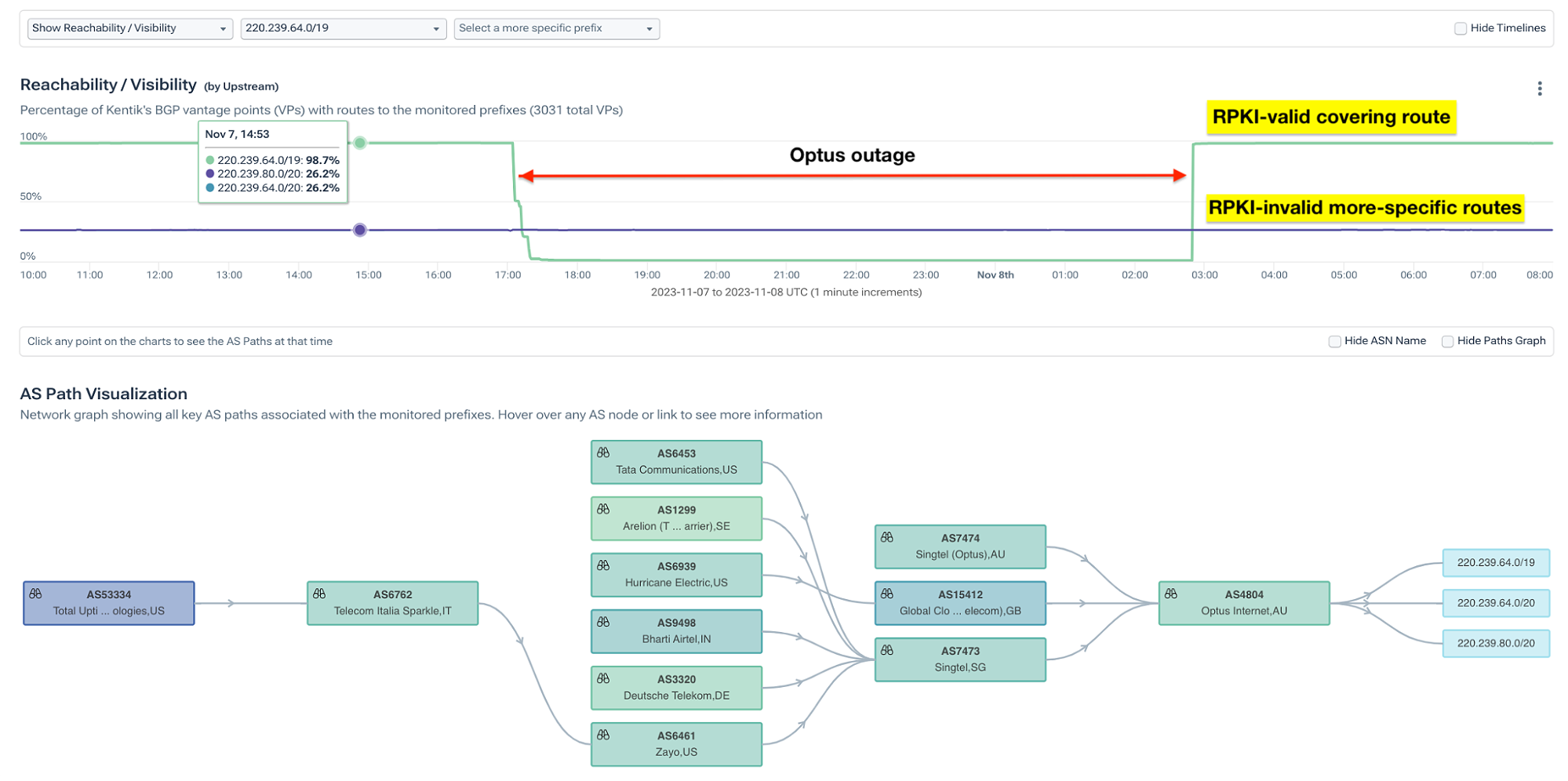The width and height of the screenshot is (1568, 781).
Task: Click binoculars icon on AS7474 Singtel (Optus)
Action: [888, 537]
